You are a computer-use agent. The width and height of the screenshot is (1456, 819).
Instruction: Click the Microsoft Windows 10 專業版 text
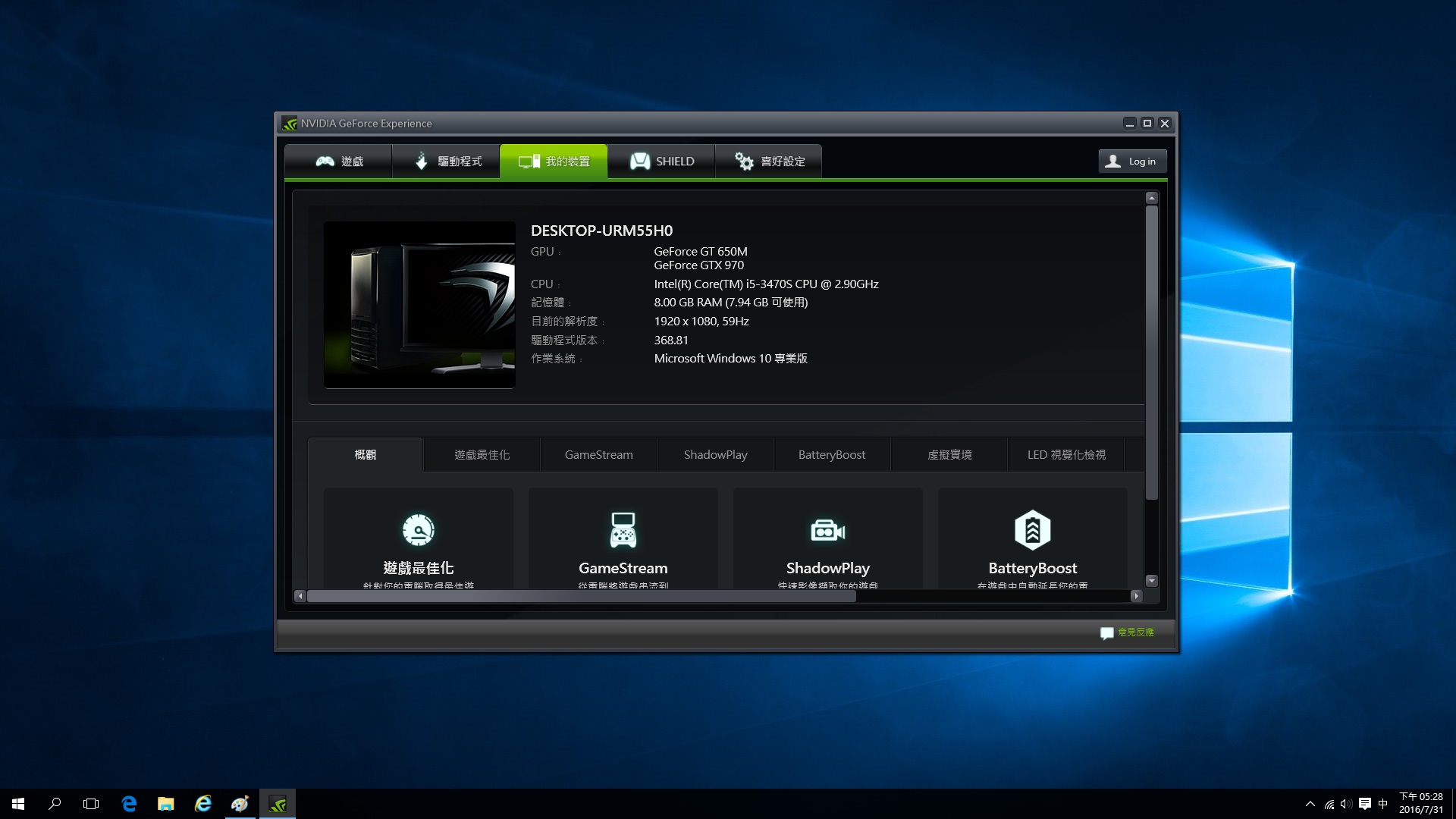click(x=730, y=359)
